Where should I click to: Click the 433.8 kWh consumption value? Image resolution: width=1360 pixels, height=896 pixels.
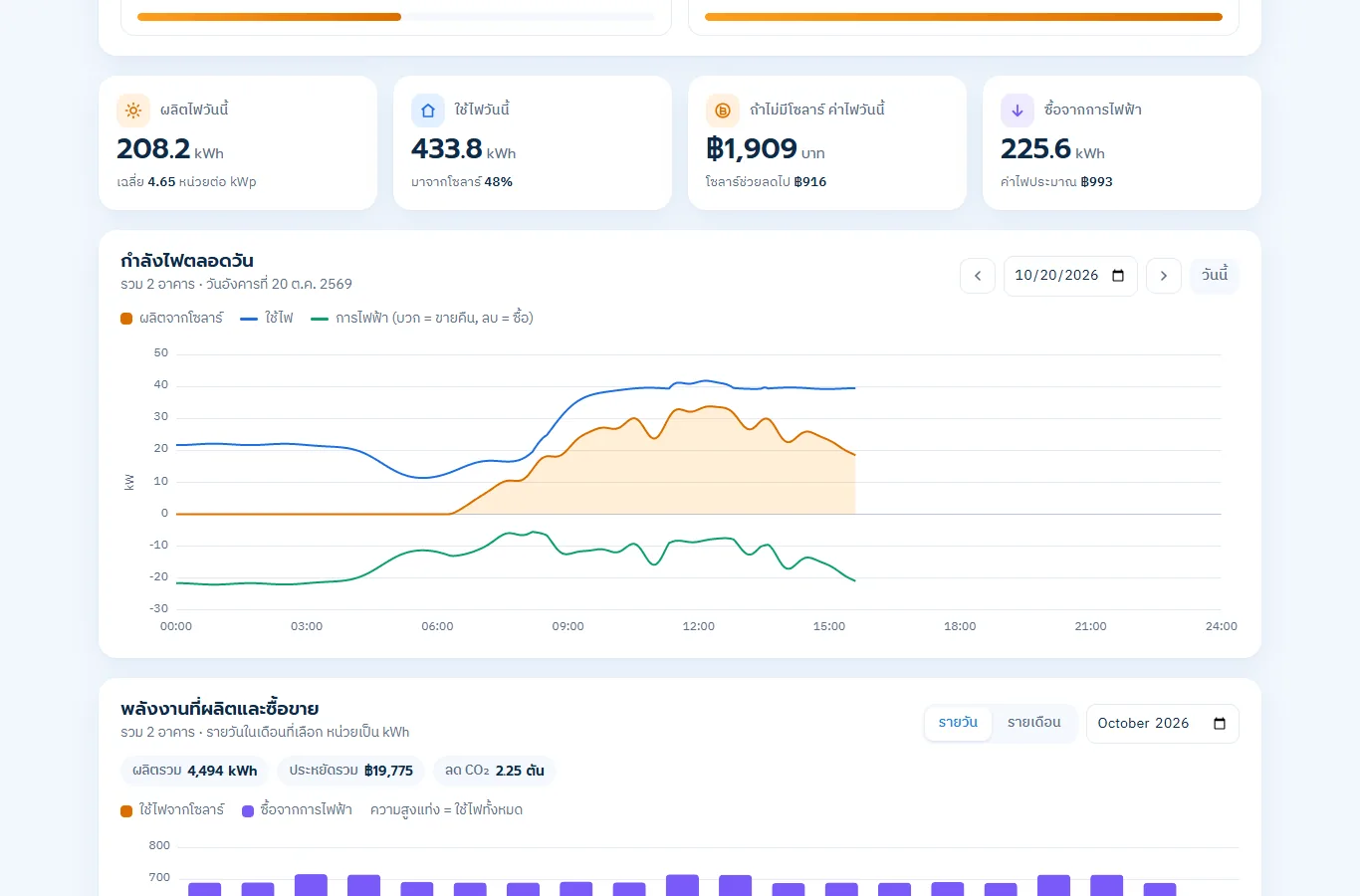point(464,149)
